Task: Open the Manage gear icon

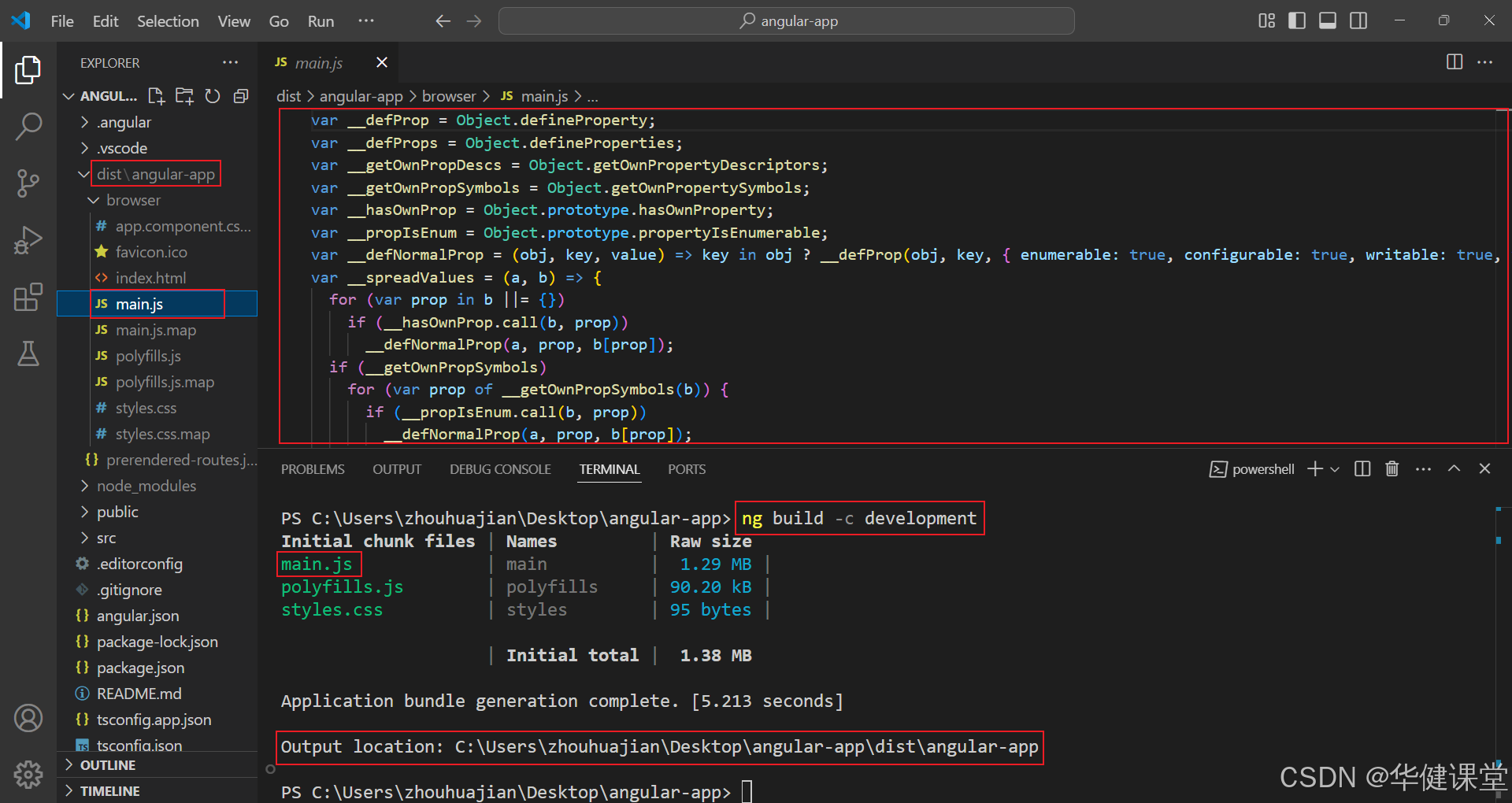Action: pos(28,775)
